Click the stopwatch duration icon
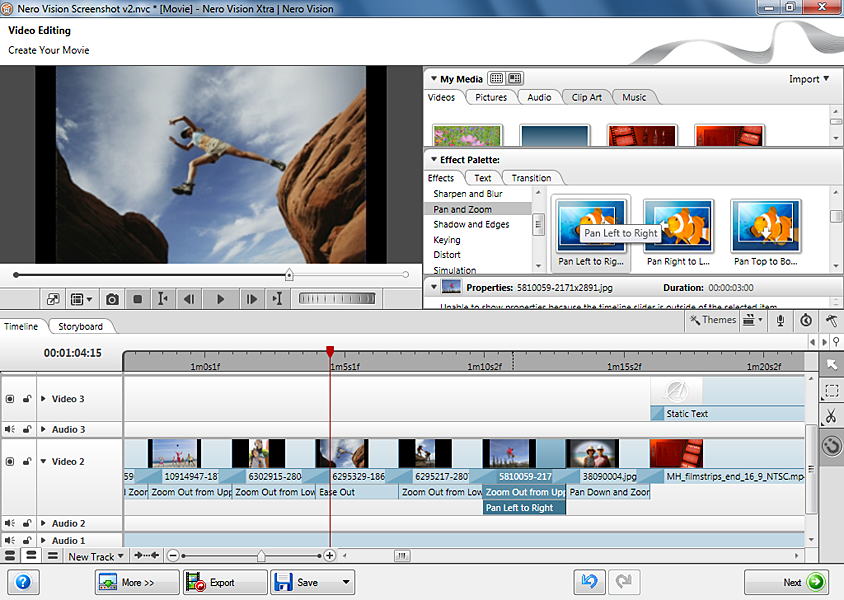This screenshot has height=600, width=844. [x=806, y=320]
